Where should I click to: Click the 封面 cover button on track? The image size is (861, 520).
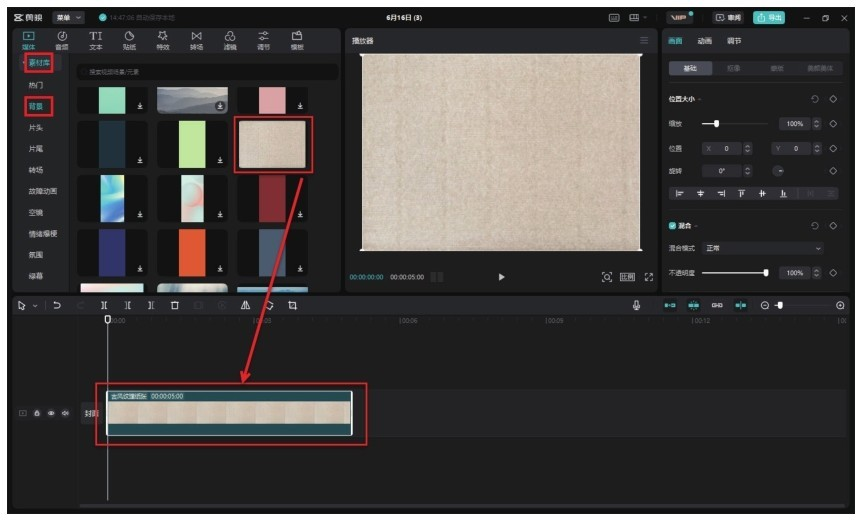pos(91,413)
